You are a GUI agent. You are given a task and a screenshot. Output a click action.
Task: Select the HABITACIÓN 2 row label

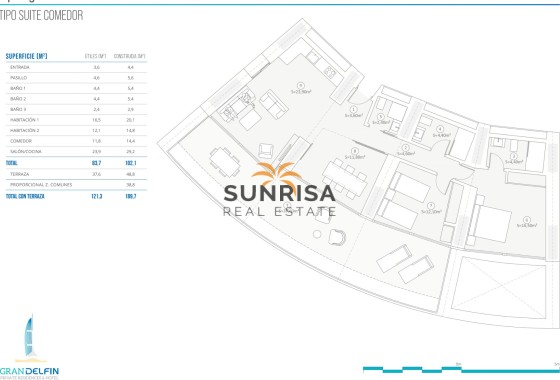[25, 130]
